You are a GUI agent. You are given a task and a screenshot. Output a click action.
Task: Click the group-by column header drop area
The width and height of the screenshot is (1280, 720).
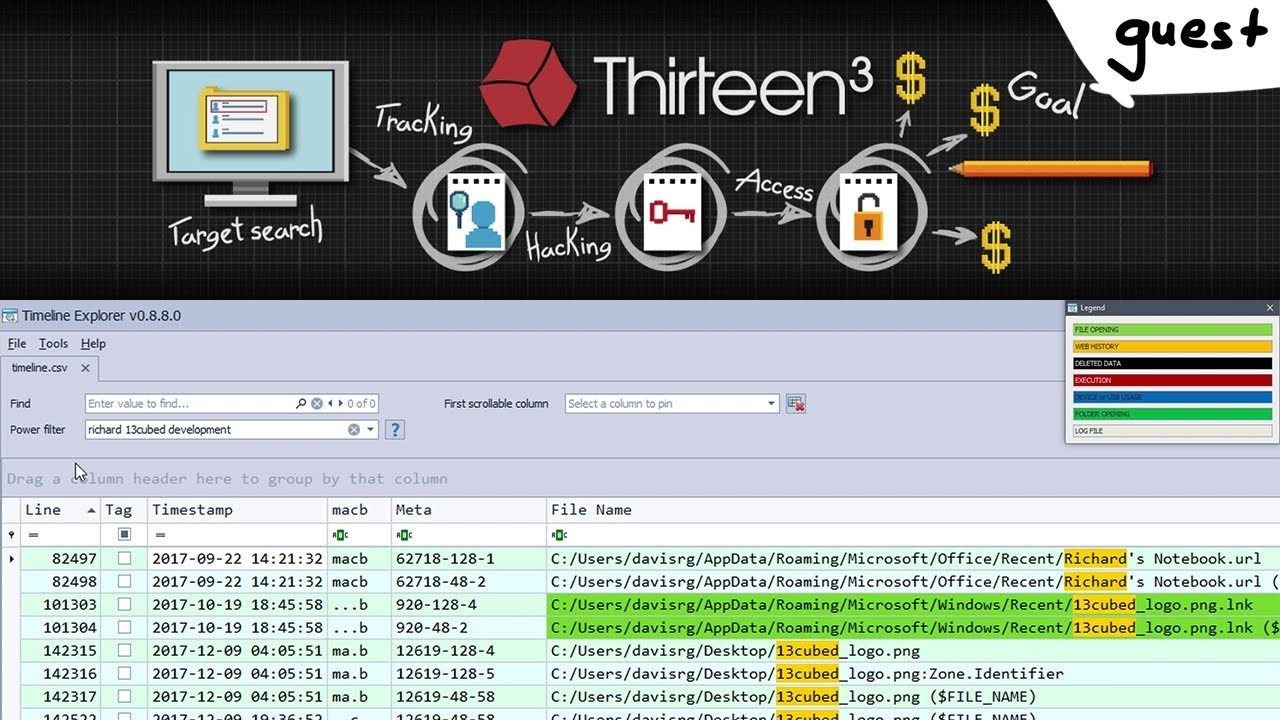point(640,479)
